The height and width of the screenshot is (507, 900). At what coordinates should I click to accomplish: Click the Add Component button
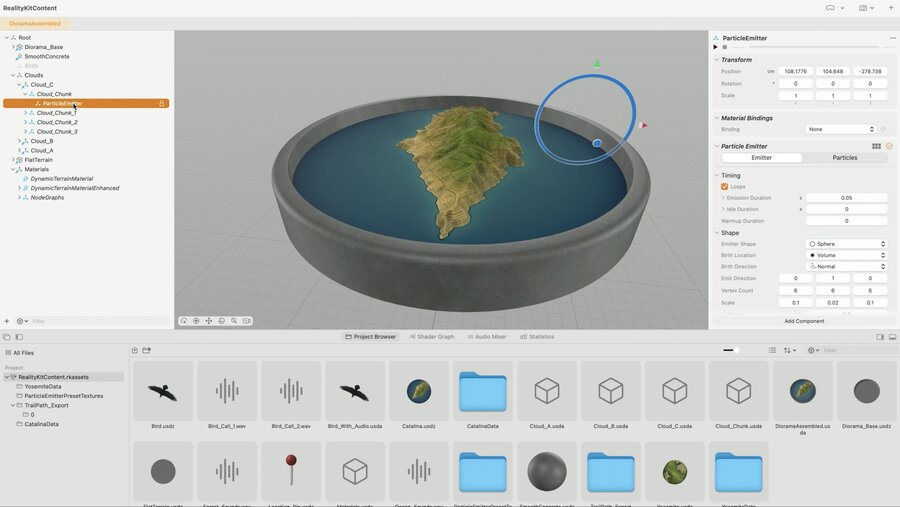804,321
